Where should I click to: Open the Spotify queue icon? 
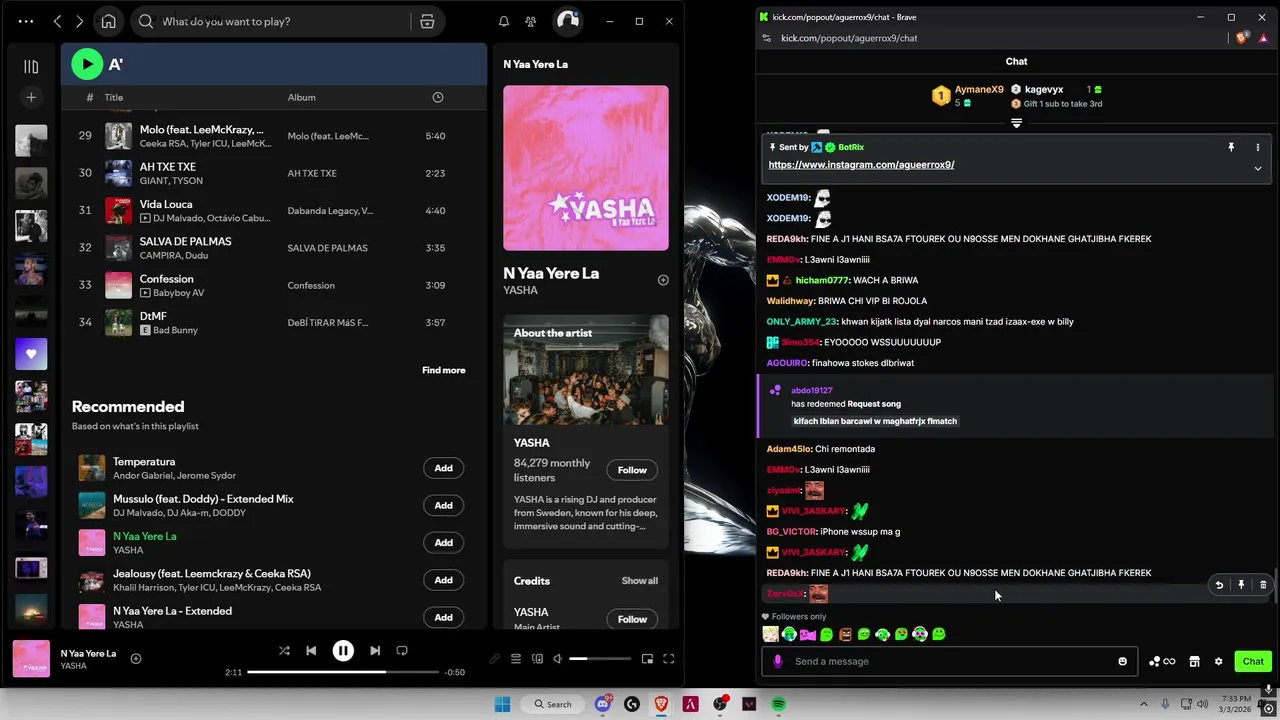point(516,659)
